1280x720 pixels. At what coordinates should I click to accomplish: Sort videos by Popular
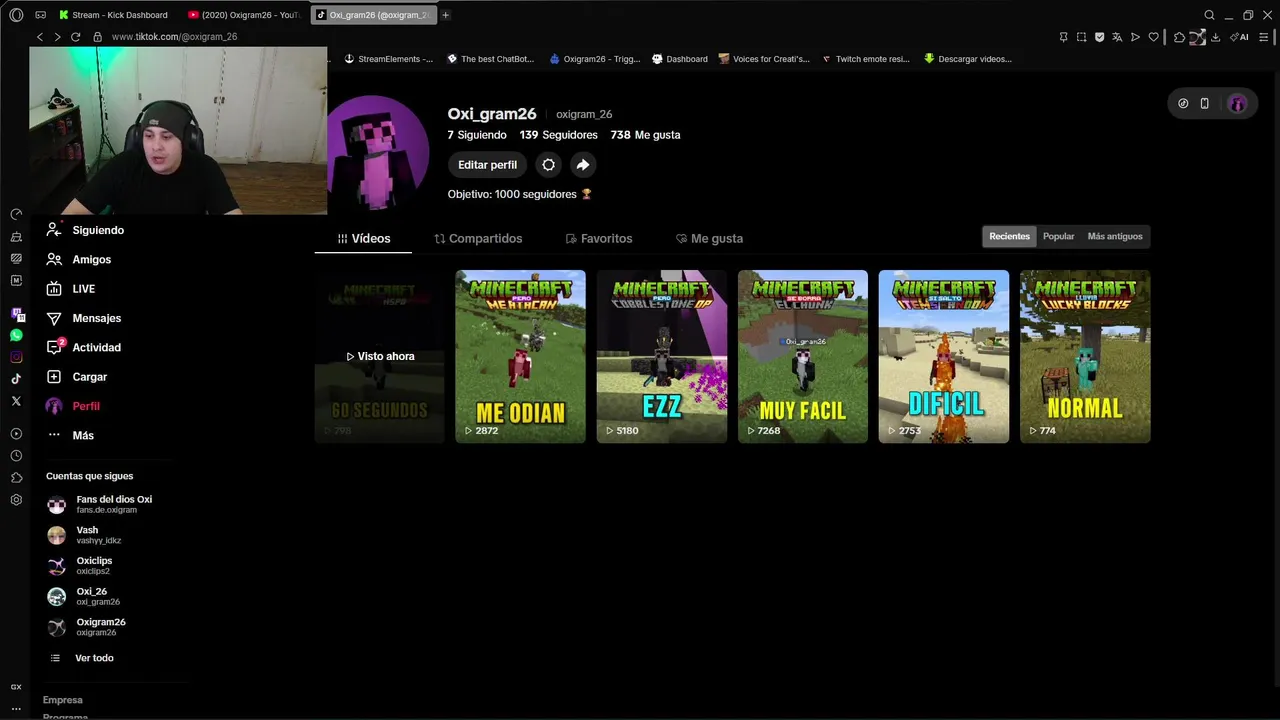(x=1058, y=237)
